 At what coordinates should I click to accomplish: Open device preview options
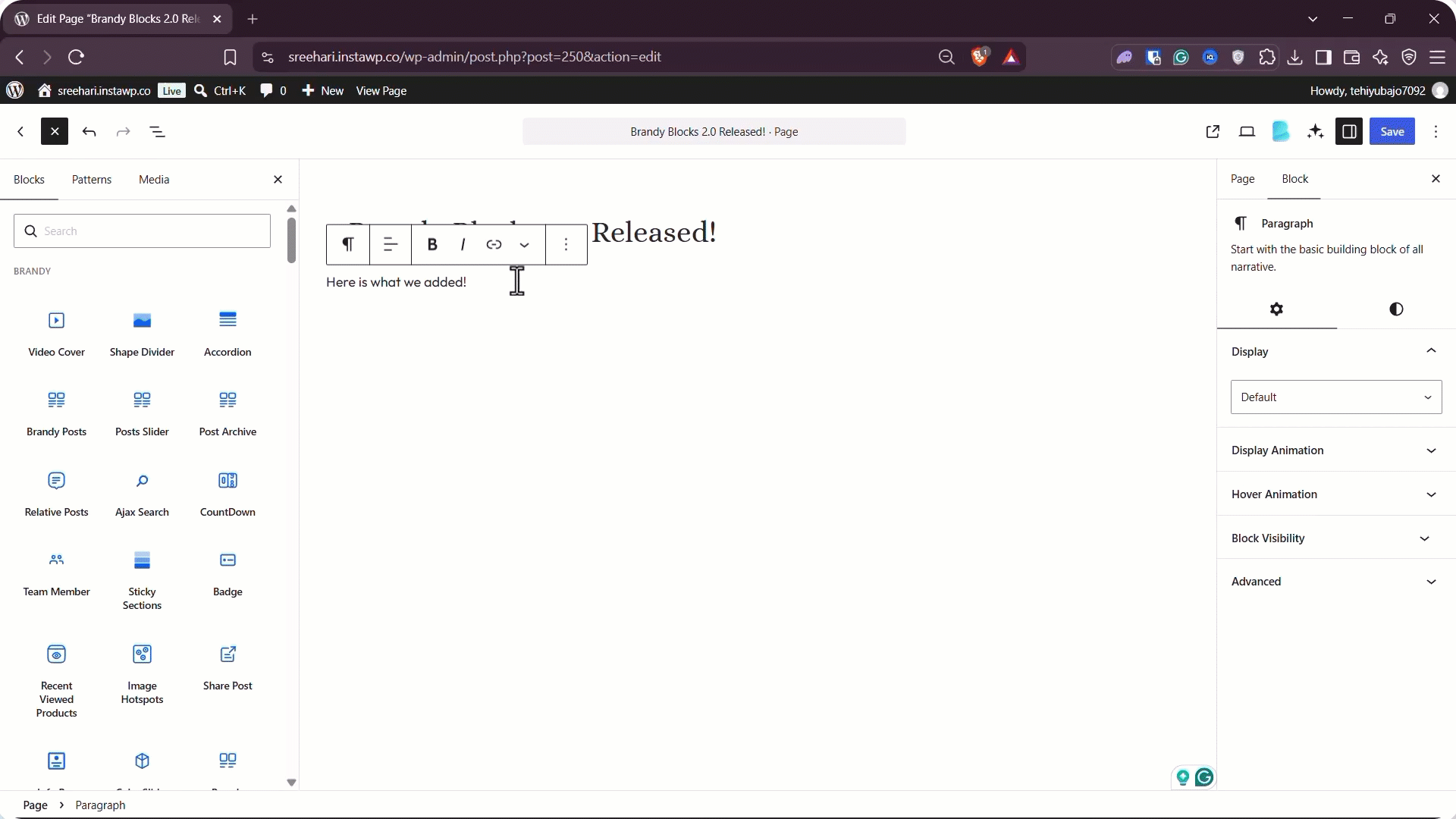click(x=1247, y=132)
